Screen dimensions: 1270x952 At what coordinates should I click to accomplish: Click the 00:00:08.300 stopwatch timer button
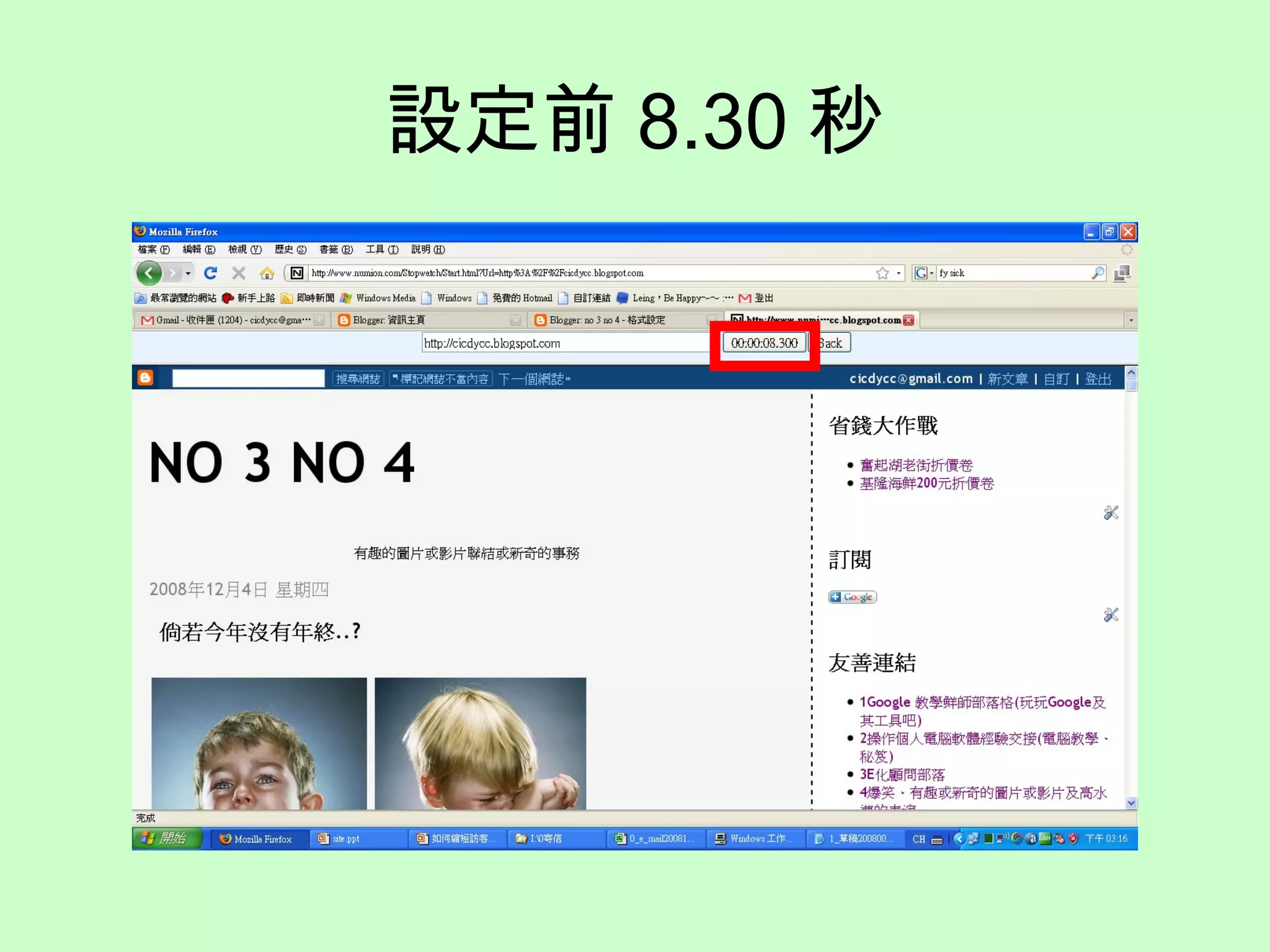764,343
